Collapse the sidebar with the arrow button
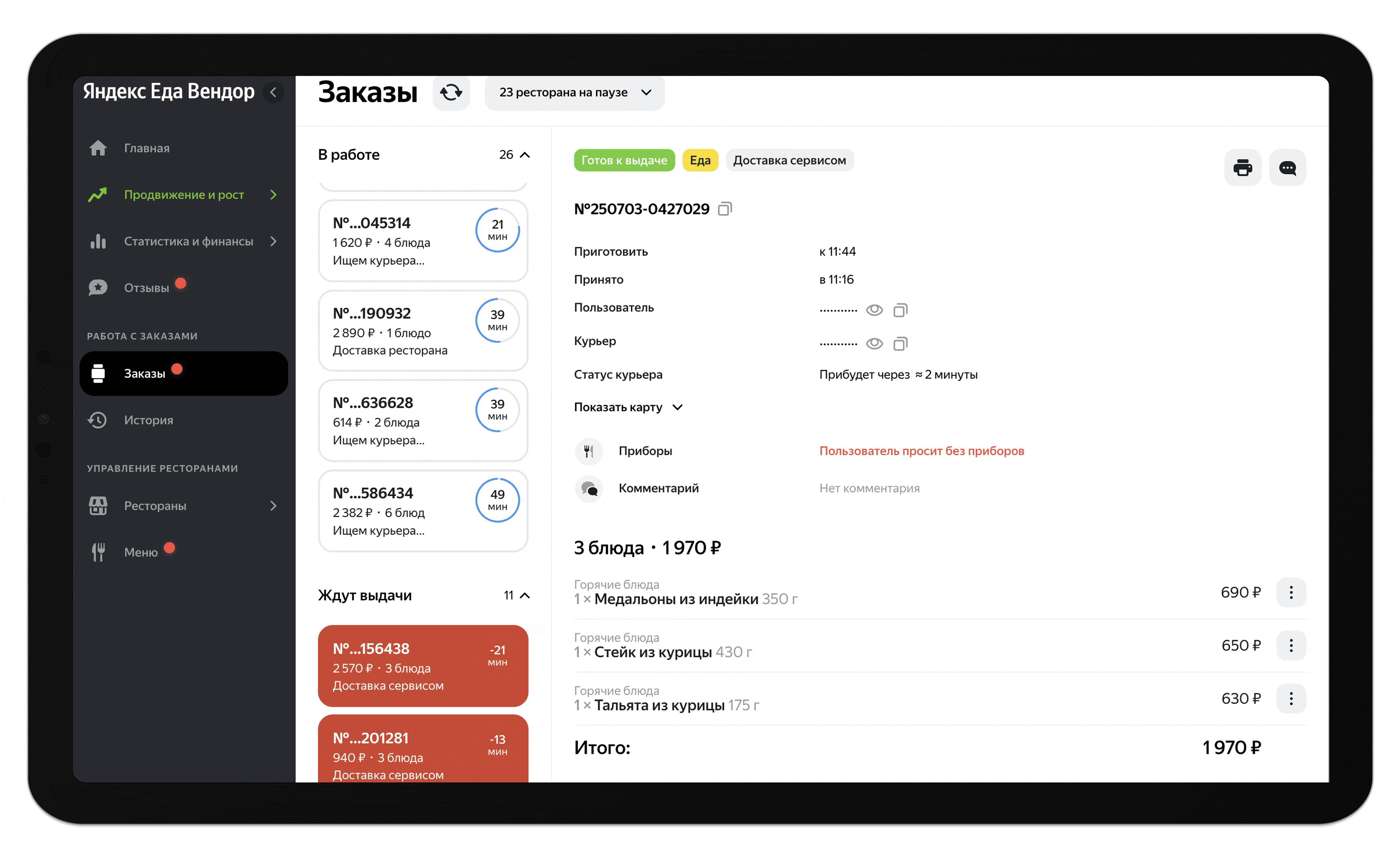This screenshot has width=1400, height=857. click(x=273, y=92)
